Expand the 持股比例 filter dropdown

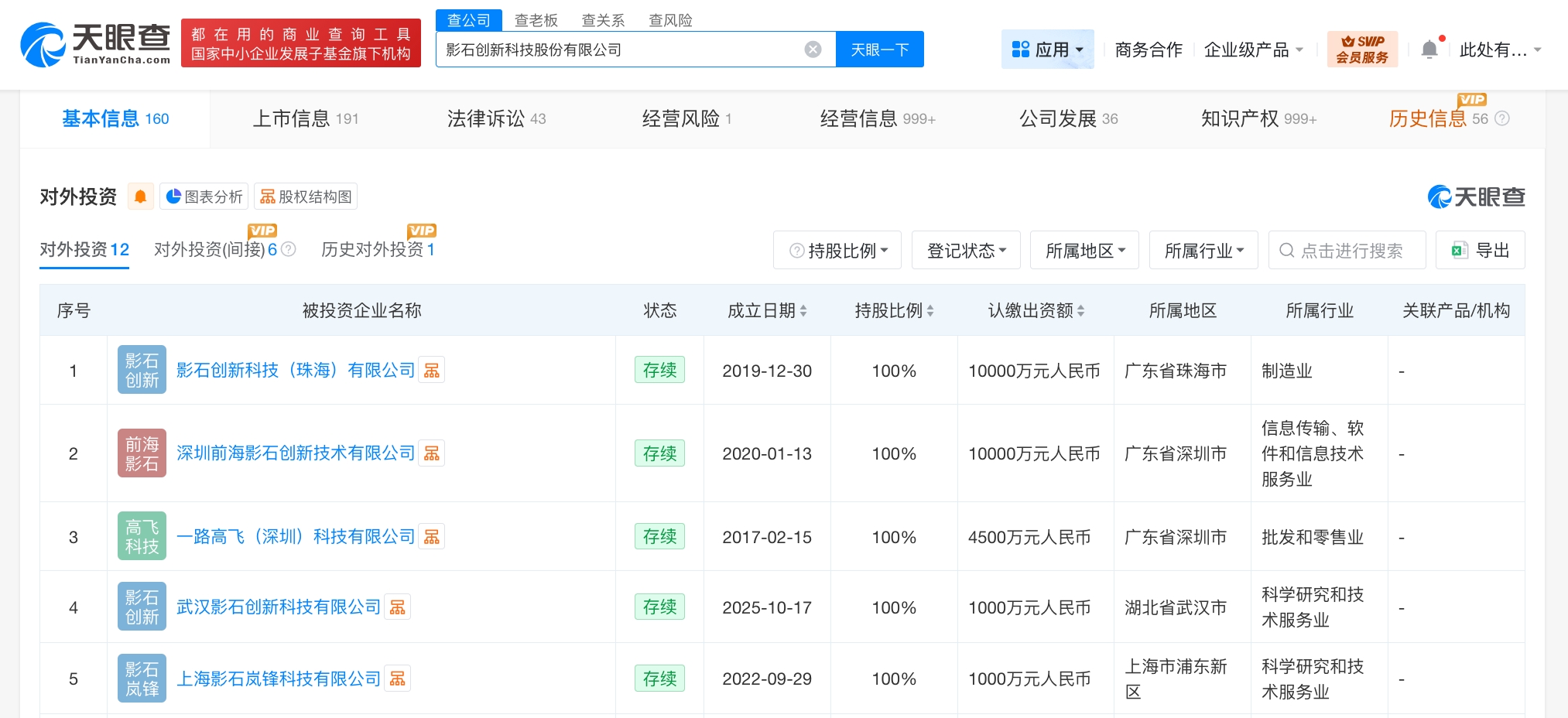(837, 251)
